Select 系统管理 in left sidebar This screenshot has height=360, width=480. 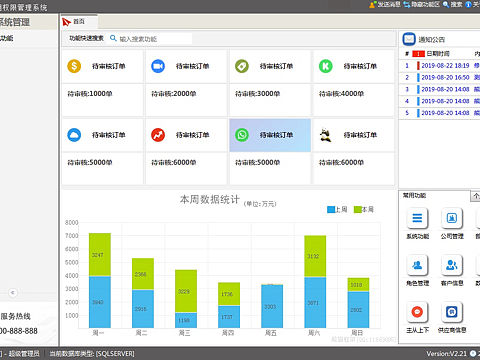[15, 22]
